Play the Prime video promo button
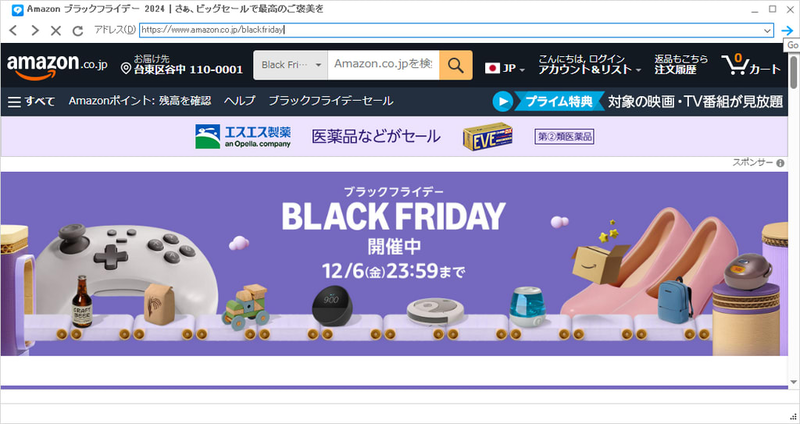800x424 pixels. 503,101
